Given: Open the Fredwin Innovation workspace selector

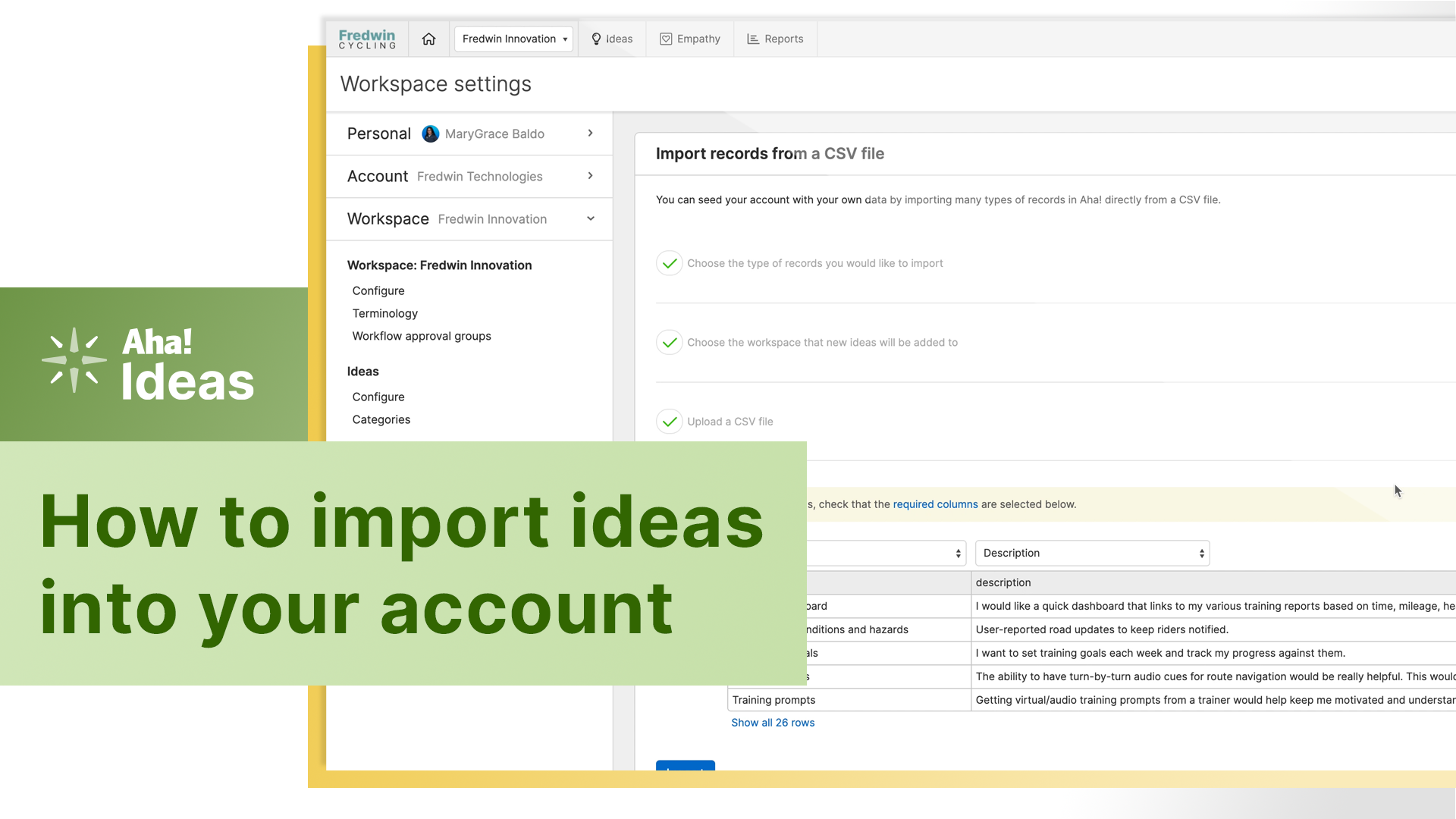Looking at the screenshot, I should point(513,39).
